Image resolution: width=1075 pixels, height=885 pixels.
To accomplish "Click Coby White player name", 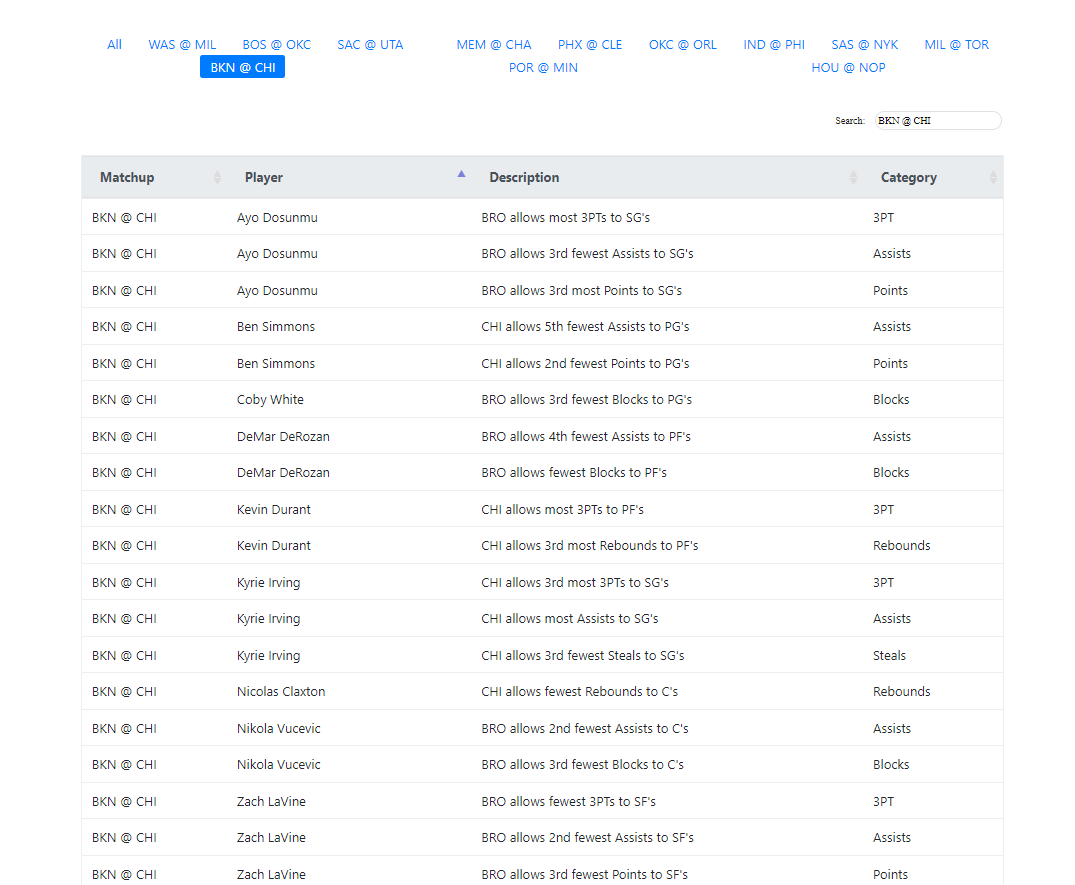I will coord(270,400).
